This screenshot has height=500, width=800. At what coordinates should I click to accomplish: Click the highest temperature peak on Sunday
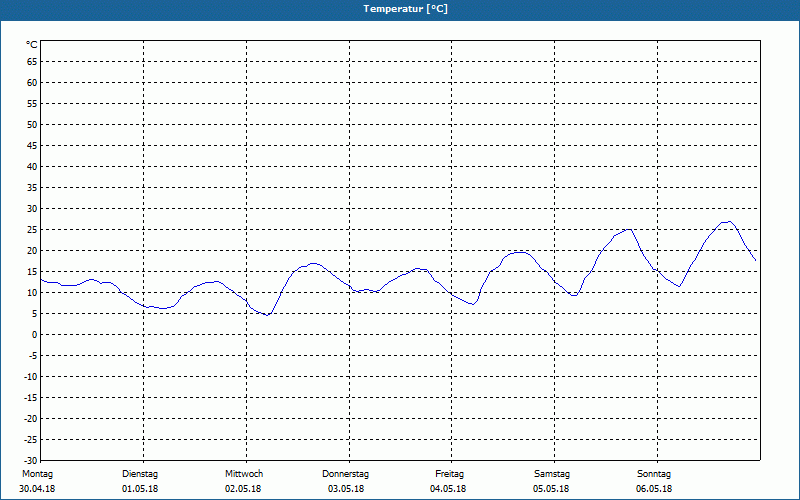(x=730, y=221)
